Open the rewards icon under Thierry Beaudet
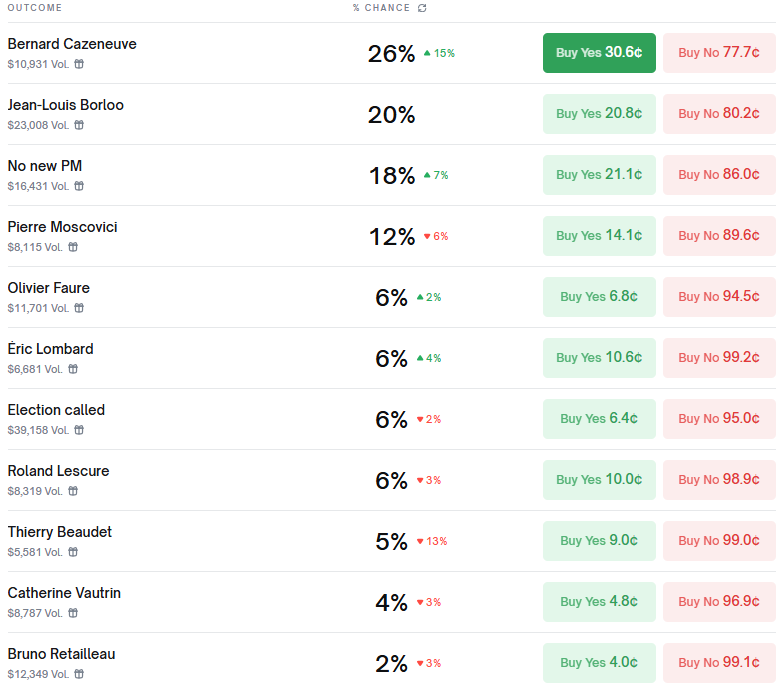 [73, 552]
